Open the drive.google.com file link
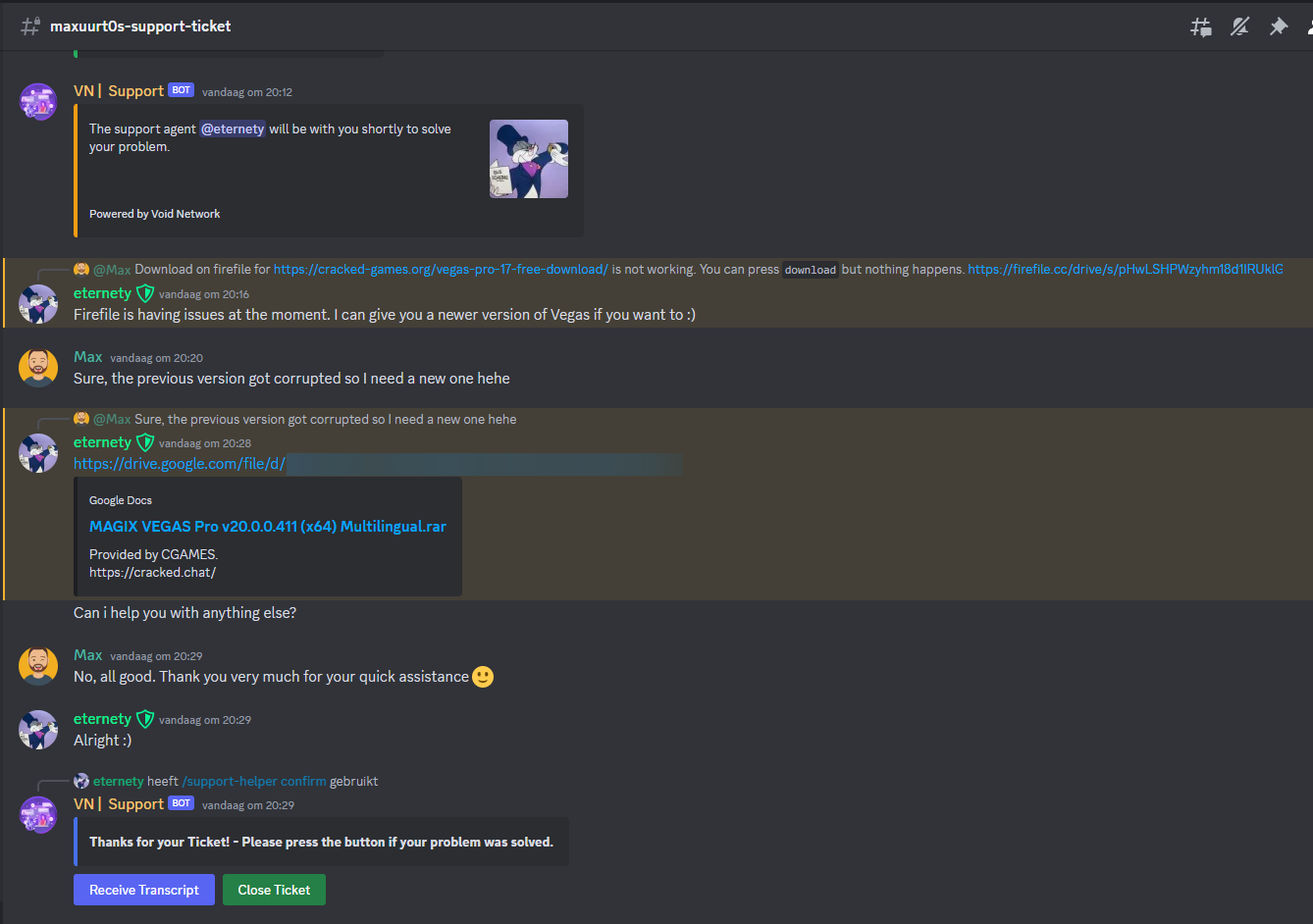1313x924 pixels. [x=180, y=464]
